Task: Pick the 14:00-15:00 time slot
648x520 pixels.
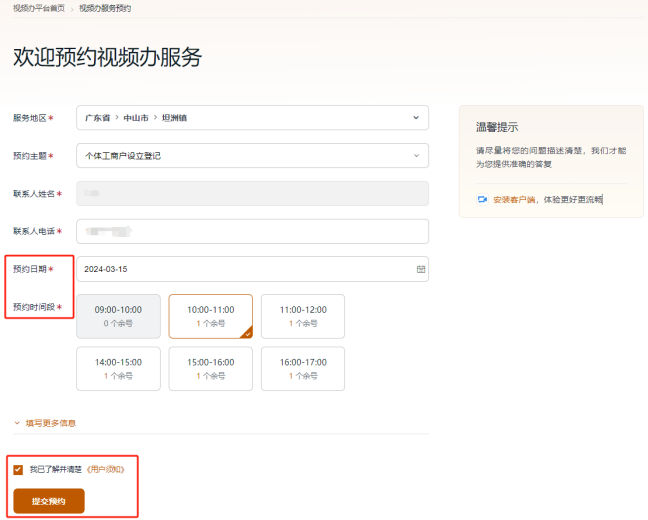Action: pos(119,369)
